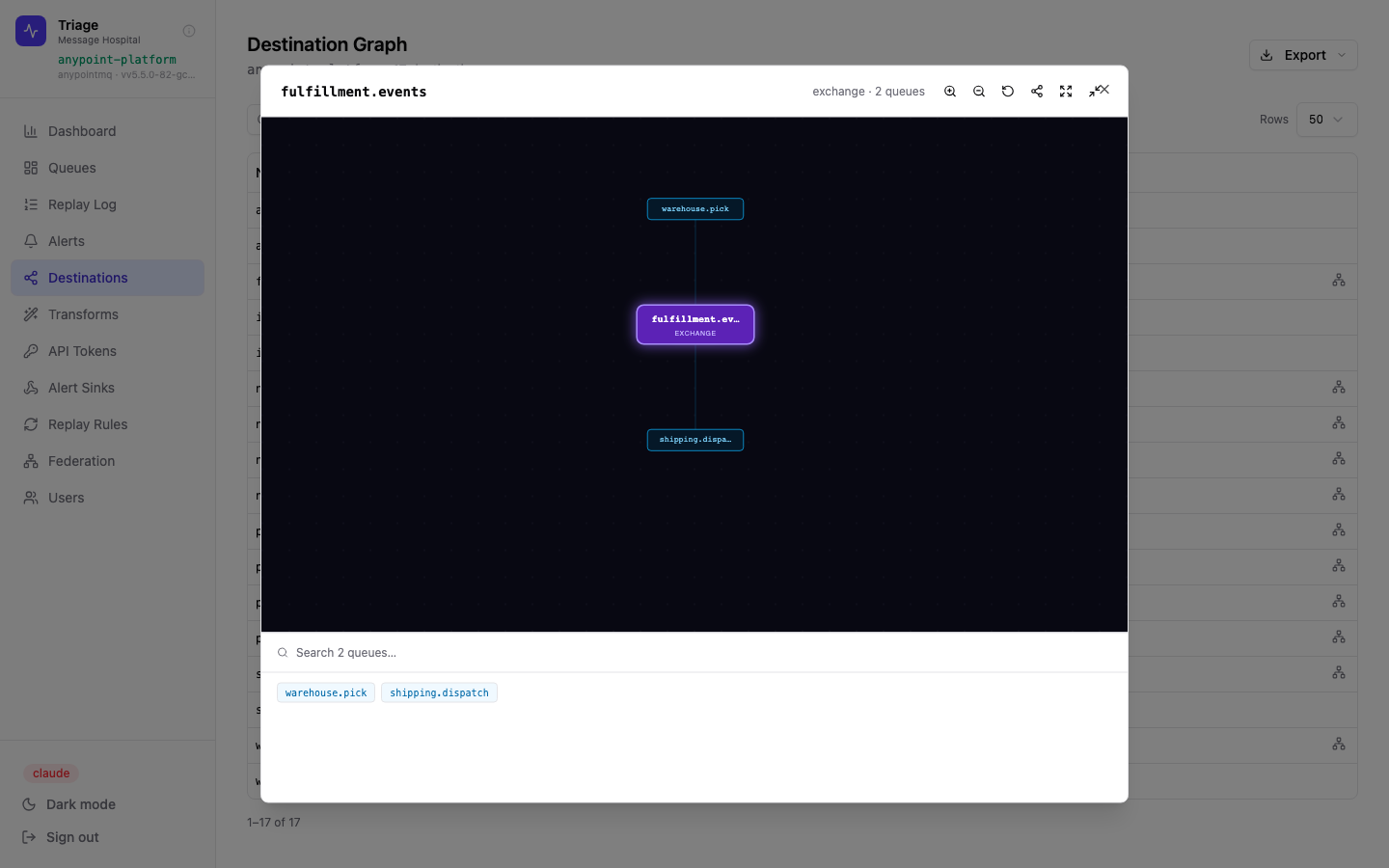The width and height of the screenshot is (1389, 868).
Task: Click the info icon beside Triage title
Action: (189, 31)
